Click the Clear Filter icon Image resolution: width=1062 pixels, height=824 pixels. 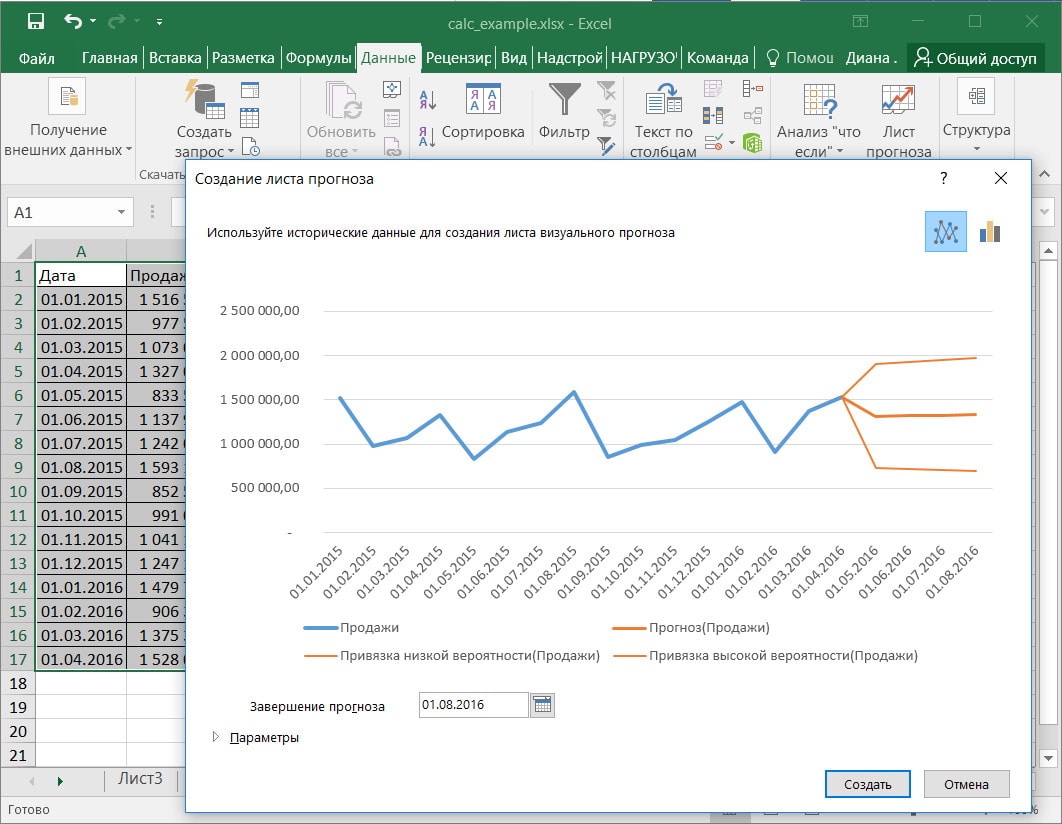606,90
